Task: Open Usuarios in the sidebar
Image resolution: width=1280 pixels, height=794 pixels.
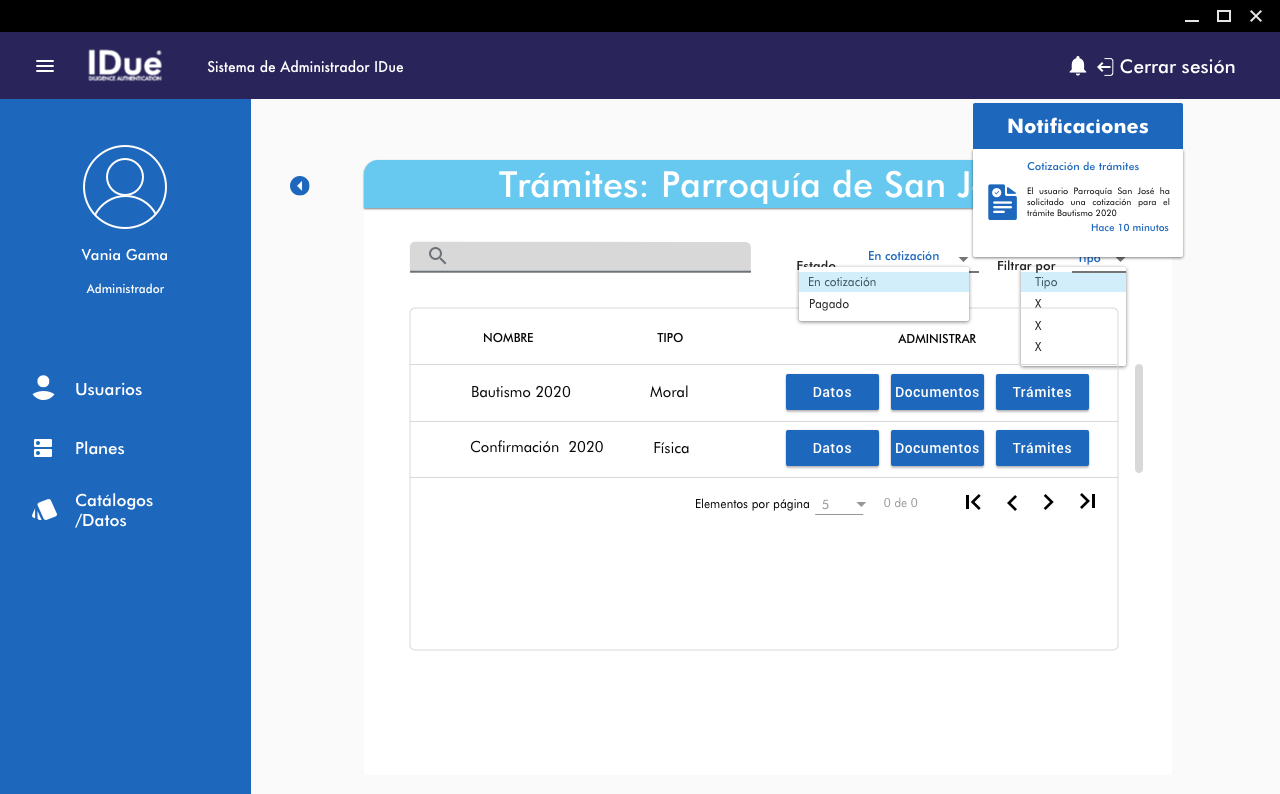Action: coord(108,389)
